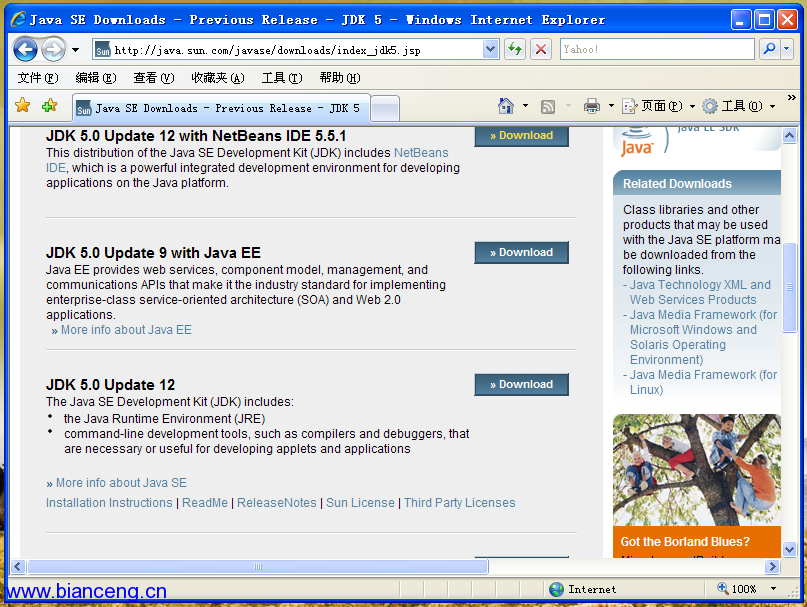This screenshot has height=607, width=807.
Task: Expand the Home button dropdown arrow
Action: click(525, 106)
